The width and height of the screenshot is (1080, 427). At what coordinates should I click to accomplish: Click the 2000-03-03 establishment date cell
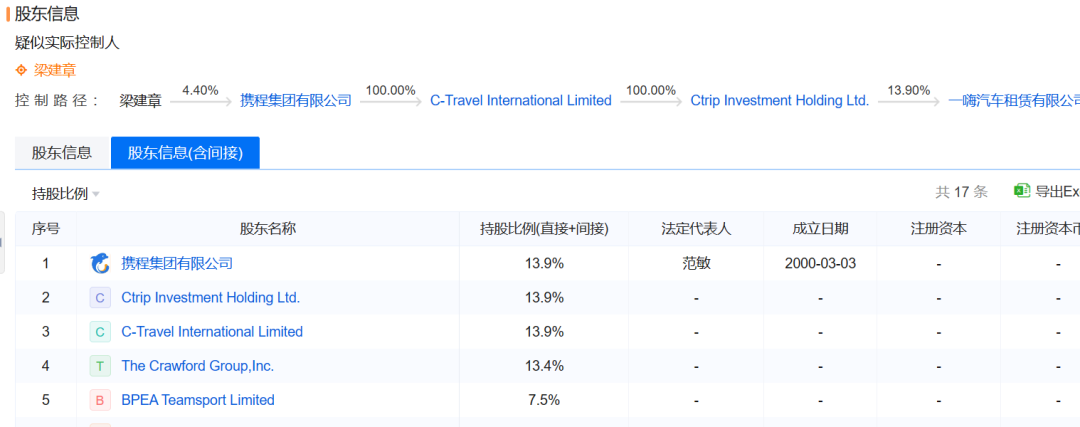coord(820,263)
